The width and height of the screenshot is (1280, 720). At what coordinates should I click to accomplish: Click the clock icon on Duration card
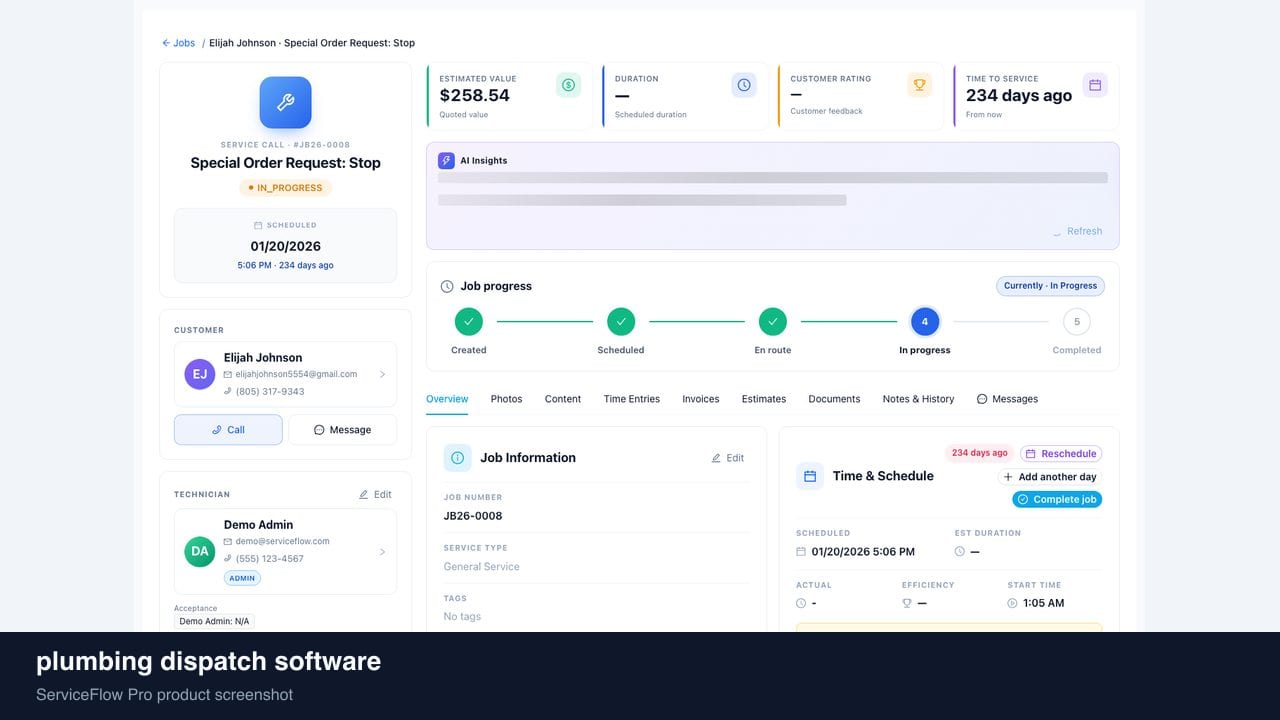[x=744, y=85]
